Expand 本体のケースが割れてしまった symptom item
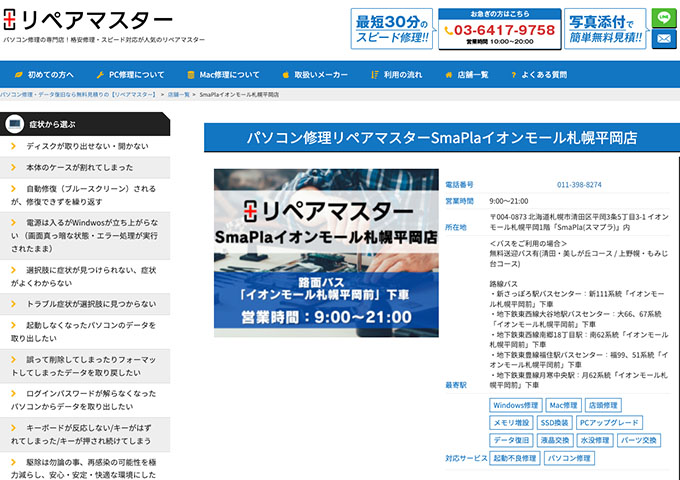Viewport: 680px width, 480px height. click(x=86, y=167)
